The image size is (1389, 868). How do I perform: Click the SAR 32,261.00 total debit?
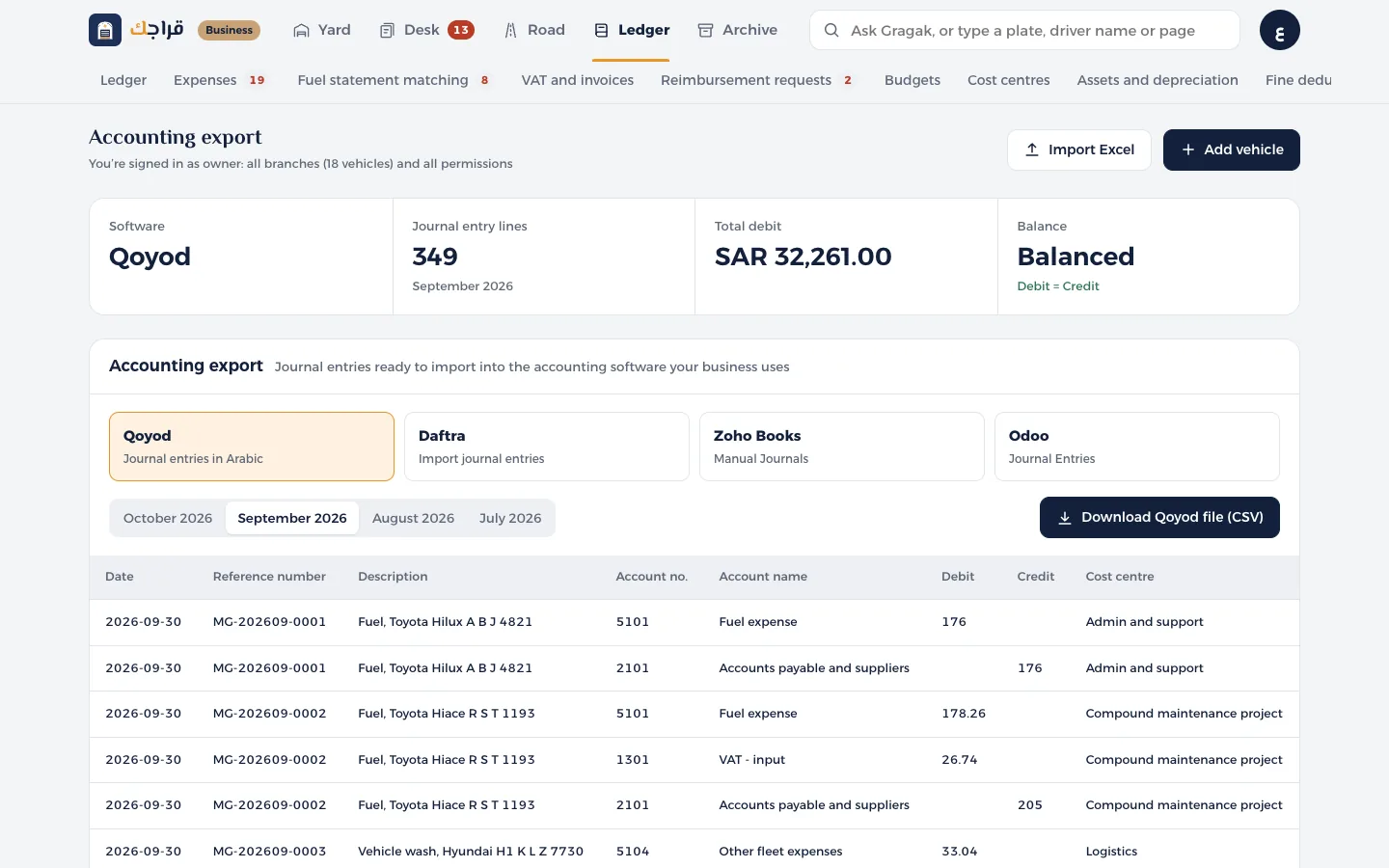803,257
